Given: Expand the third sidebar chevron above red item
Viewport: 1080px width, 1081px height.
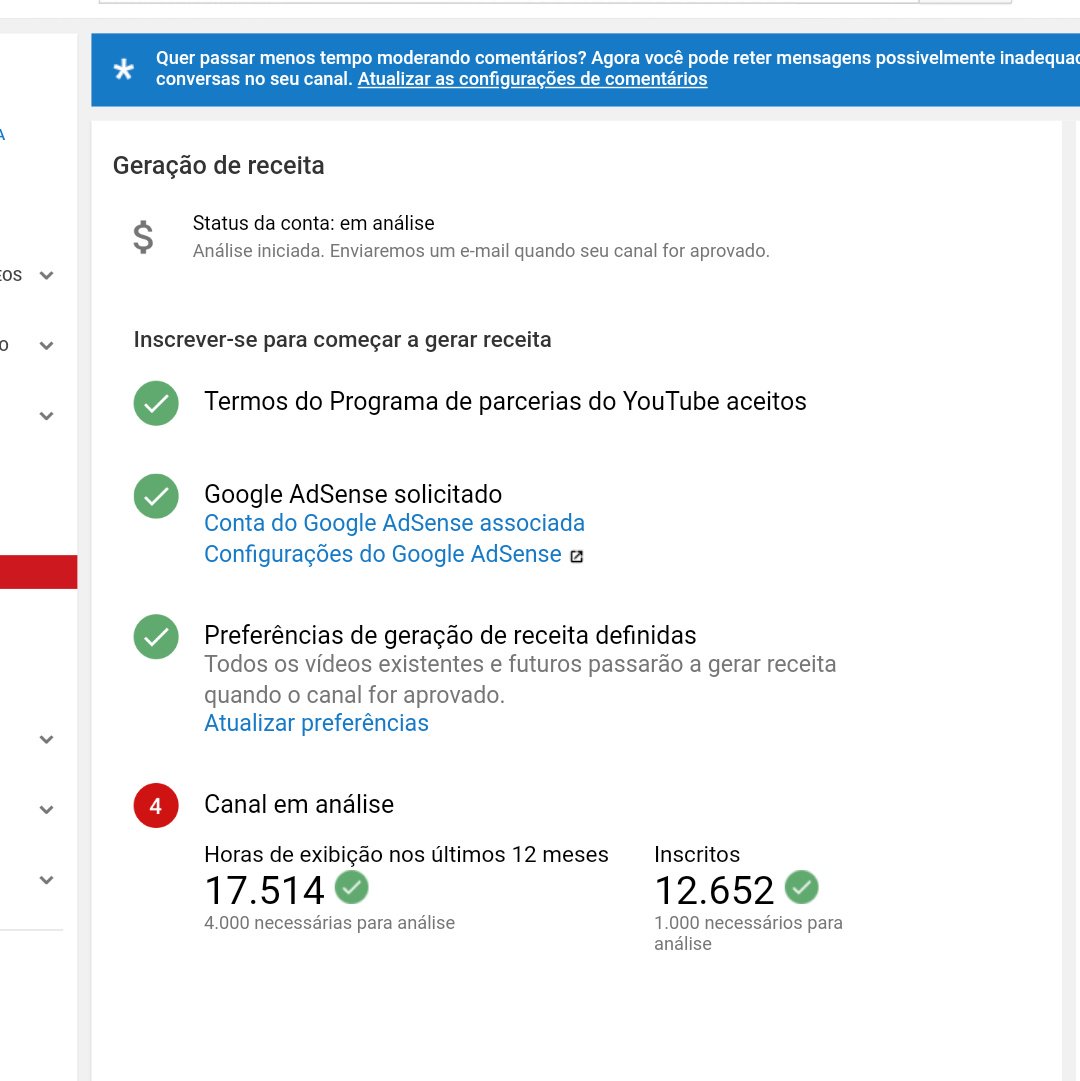Looking at the screenshot, I should tap(46, 416).
